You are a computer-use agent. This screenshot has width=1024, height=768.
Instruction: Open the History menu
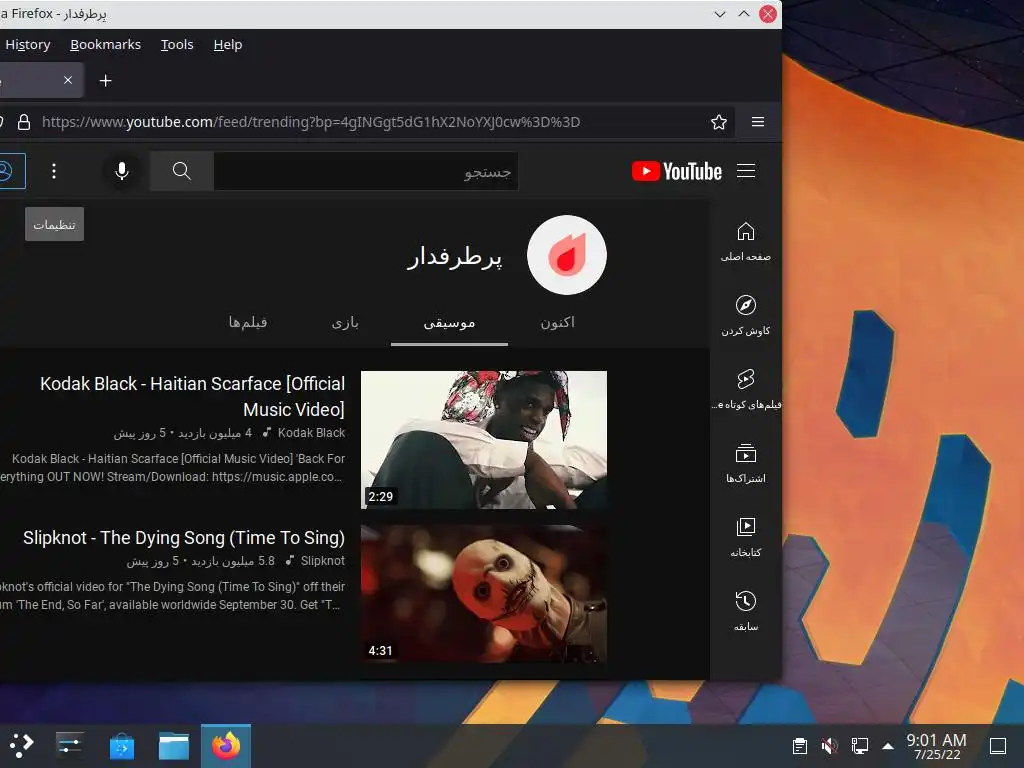[27, 44]
